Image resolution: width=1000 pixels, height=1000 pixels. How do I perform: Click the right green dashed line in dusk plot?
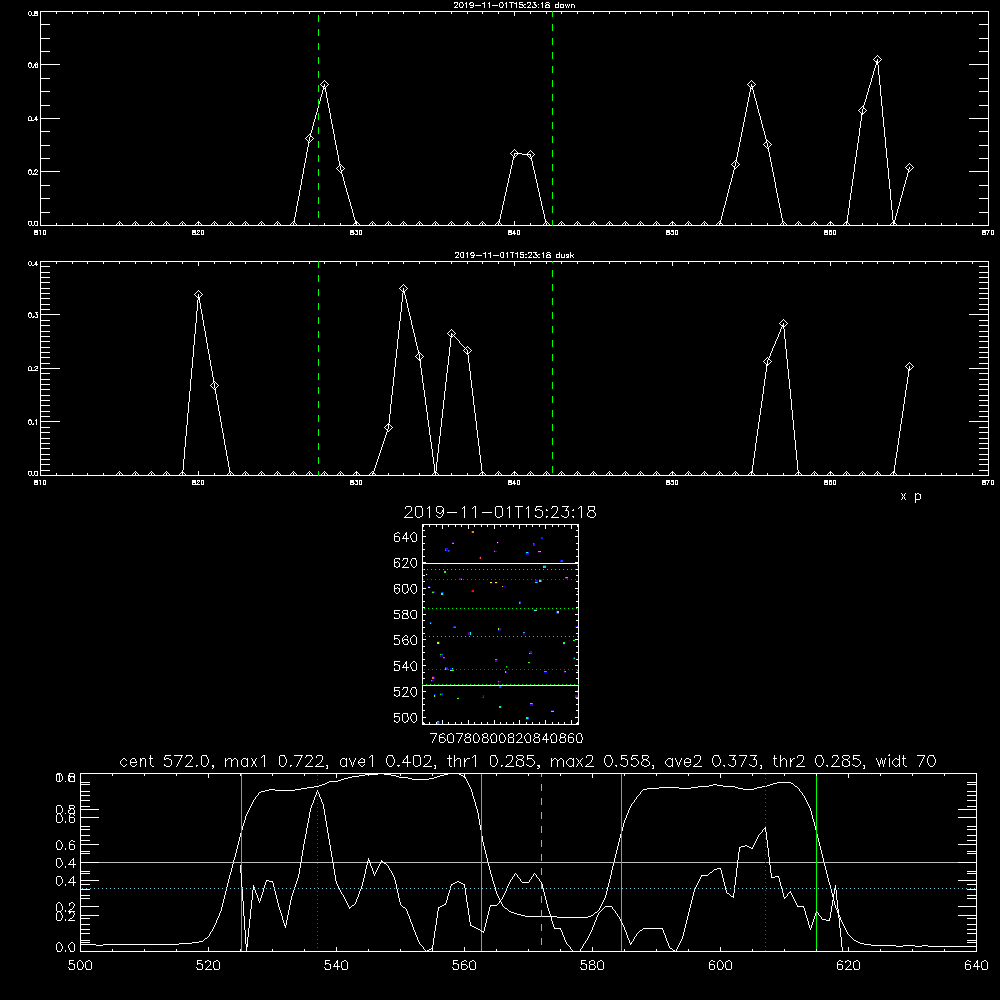tap(552, 368)
